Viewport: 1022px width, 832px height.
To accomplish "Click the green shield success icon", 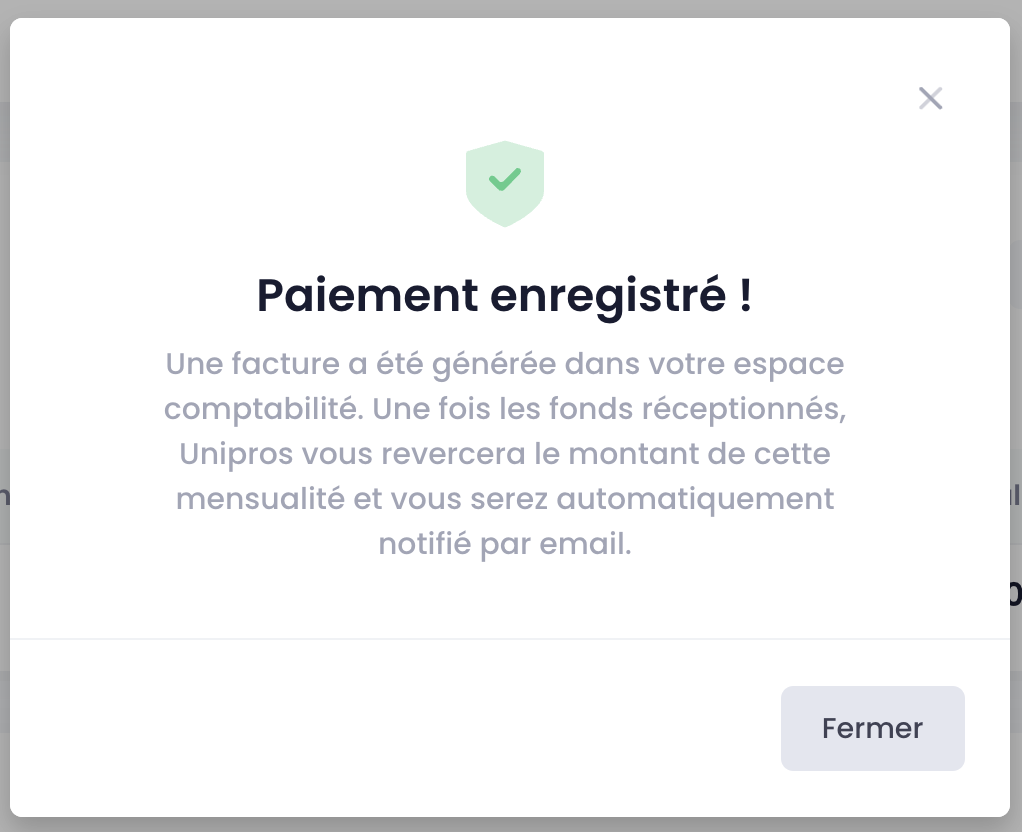I will click(505, 184).
